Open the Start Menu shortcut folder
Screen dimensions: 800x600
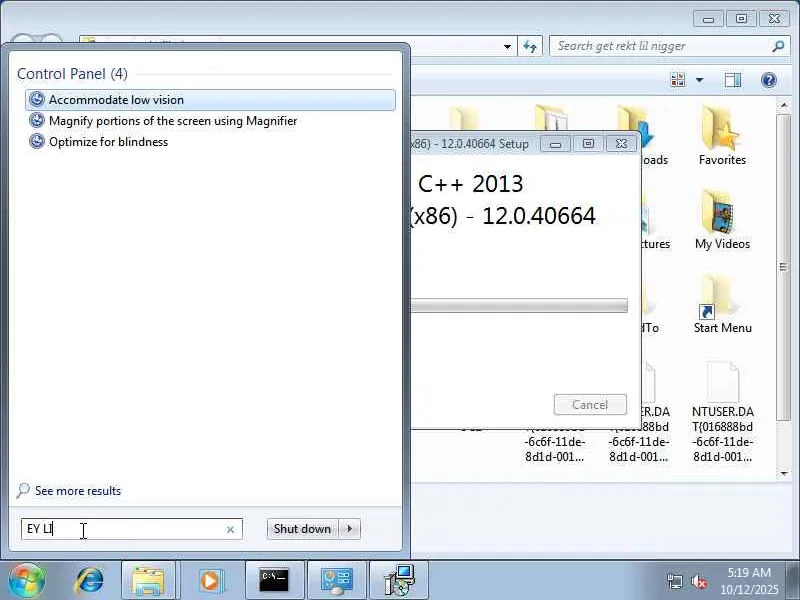point(722,305)
